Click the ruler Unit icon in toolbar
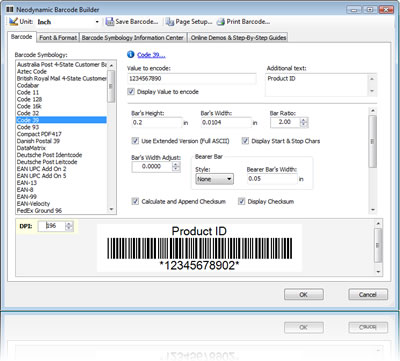The height and width of the screenshot is (361, 400). point(13,21)
